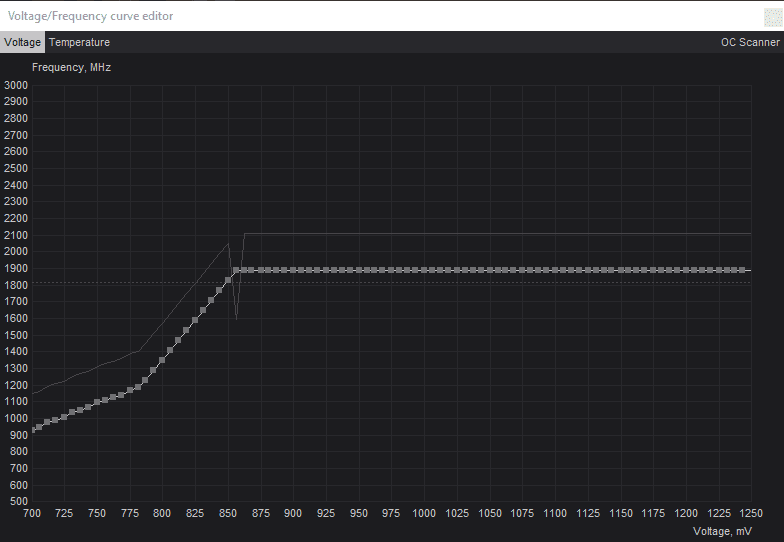Click the 2100 frequency axis value
This screenshot has width=784, height=542.
[16, 235]
